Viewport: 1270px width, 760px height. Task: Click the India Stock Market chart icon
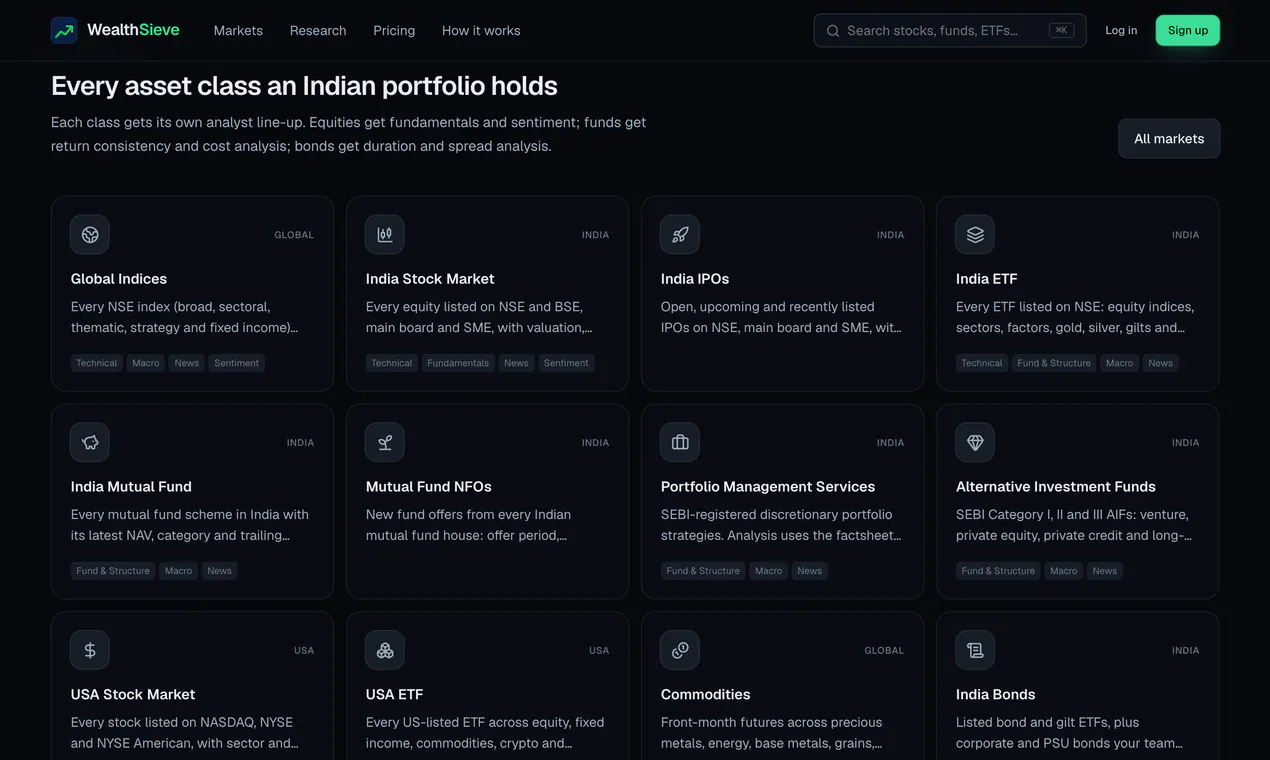(x=385, y=235)
